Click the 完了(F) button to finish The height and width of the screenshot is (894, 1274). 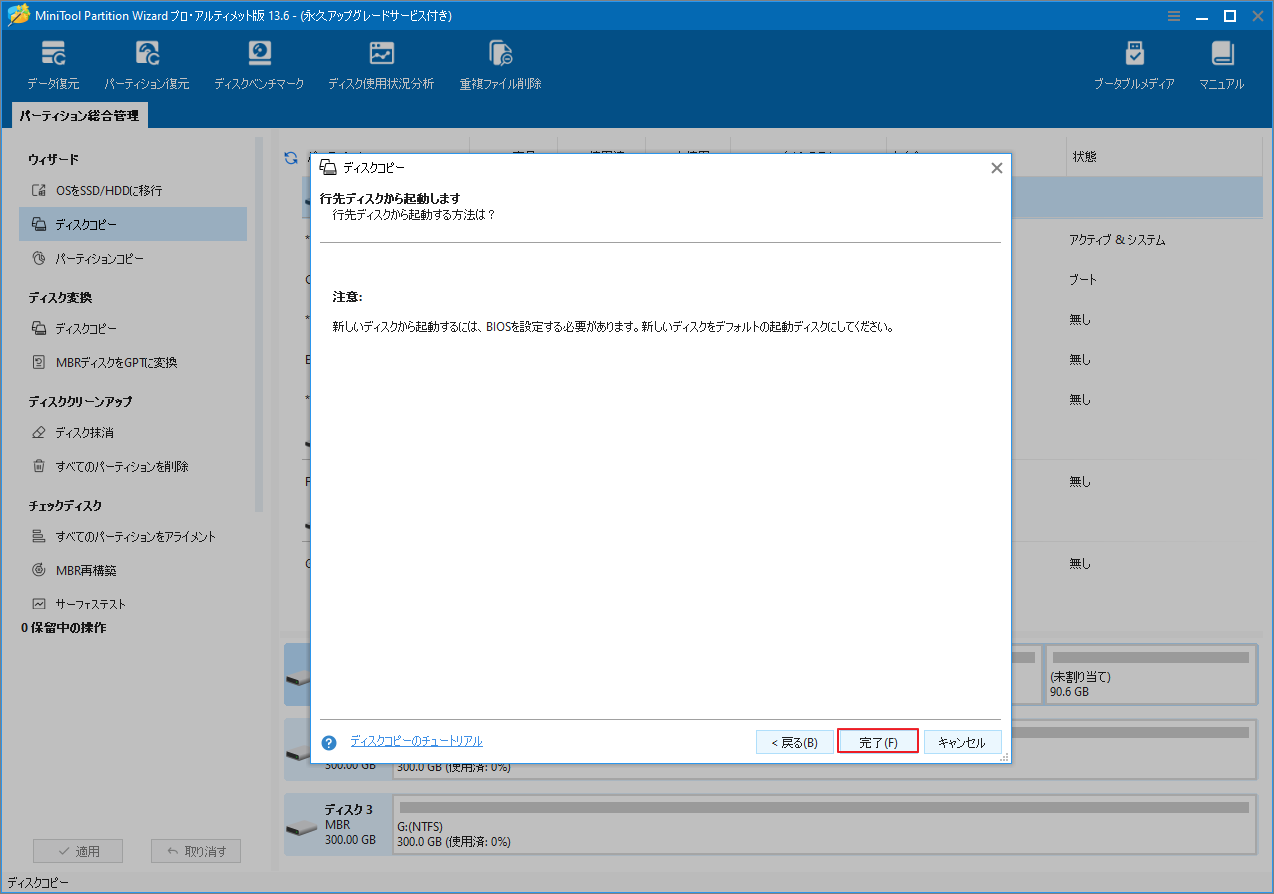tap(877, 741)
